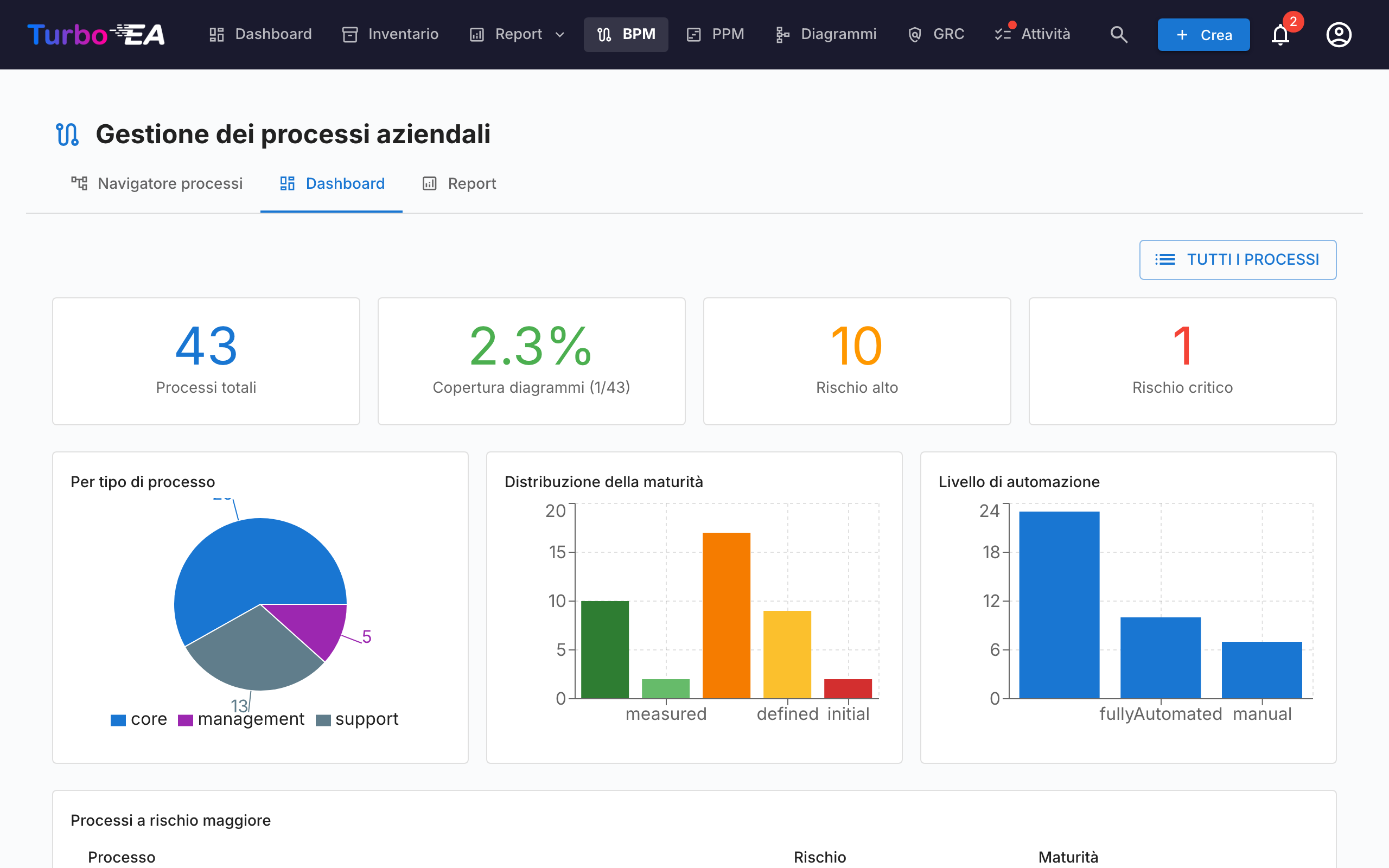Click the Report chart icon in navbar
1389x868 pixels.
point(476,34)
